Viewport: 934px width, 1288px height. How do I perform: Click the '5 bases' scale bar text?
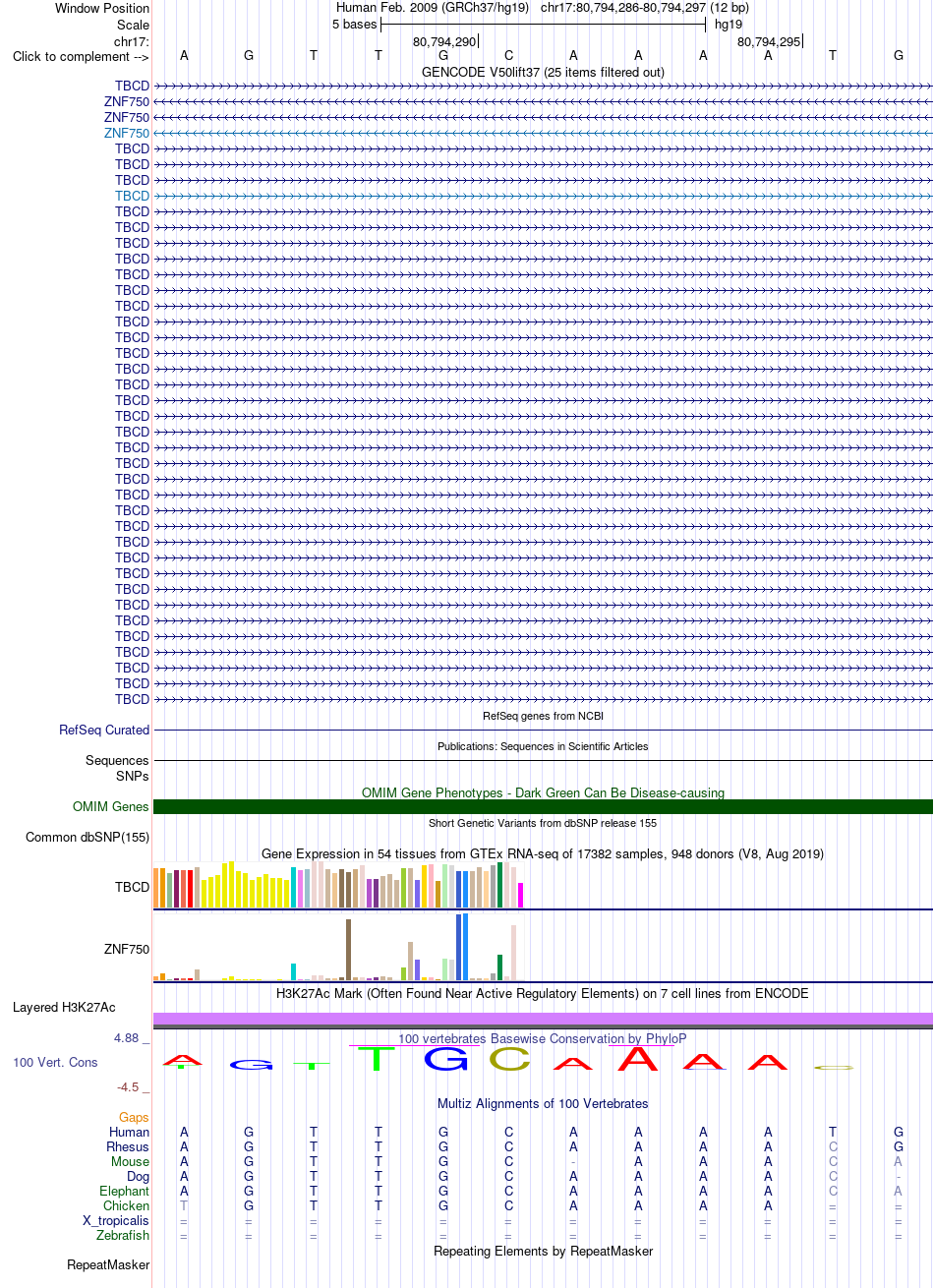click(x=355, y=24)
